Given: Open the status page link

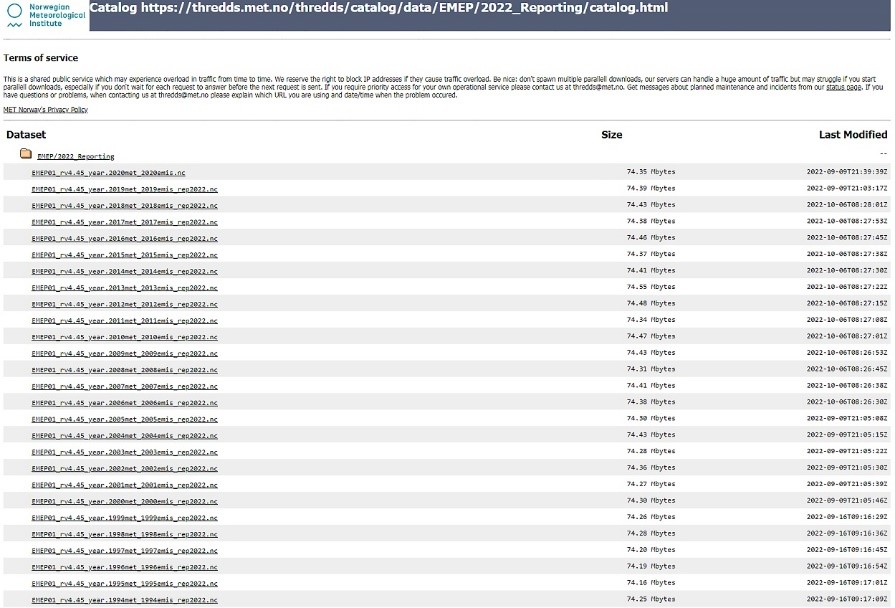Looking at the screenshot, I should (x=842, y=87).
